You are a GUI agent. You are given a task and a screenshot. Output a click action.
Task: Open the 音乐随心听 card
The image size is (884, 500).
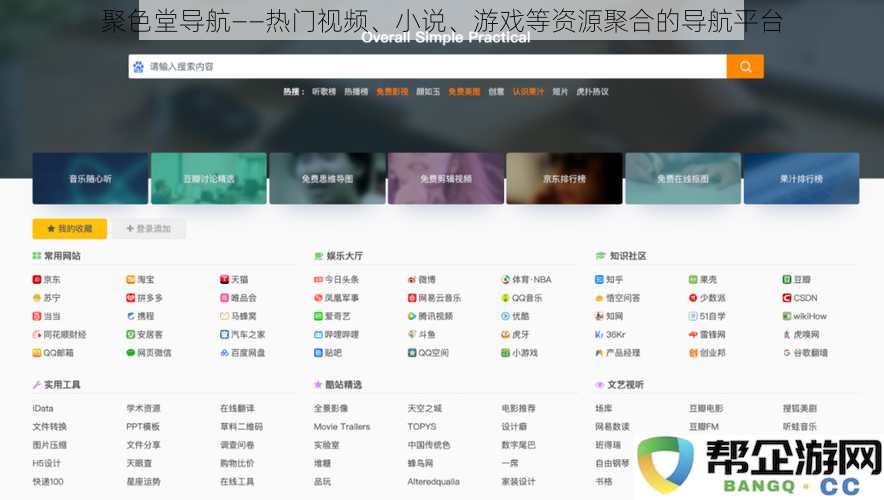click(x=90, y=179)
